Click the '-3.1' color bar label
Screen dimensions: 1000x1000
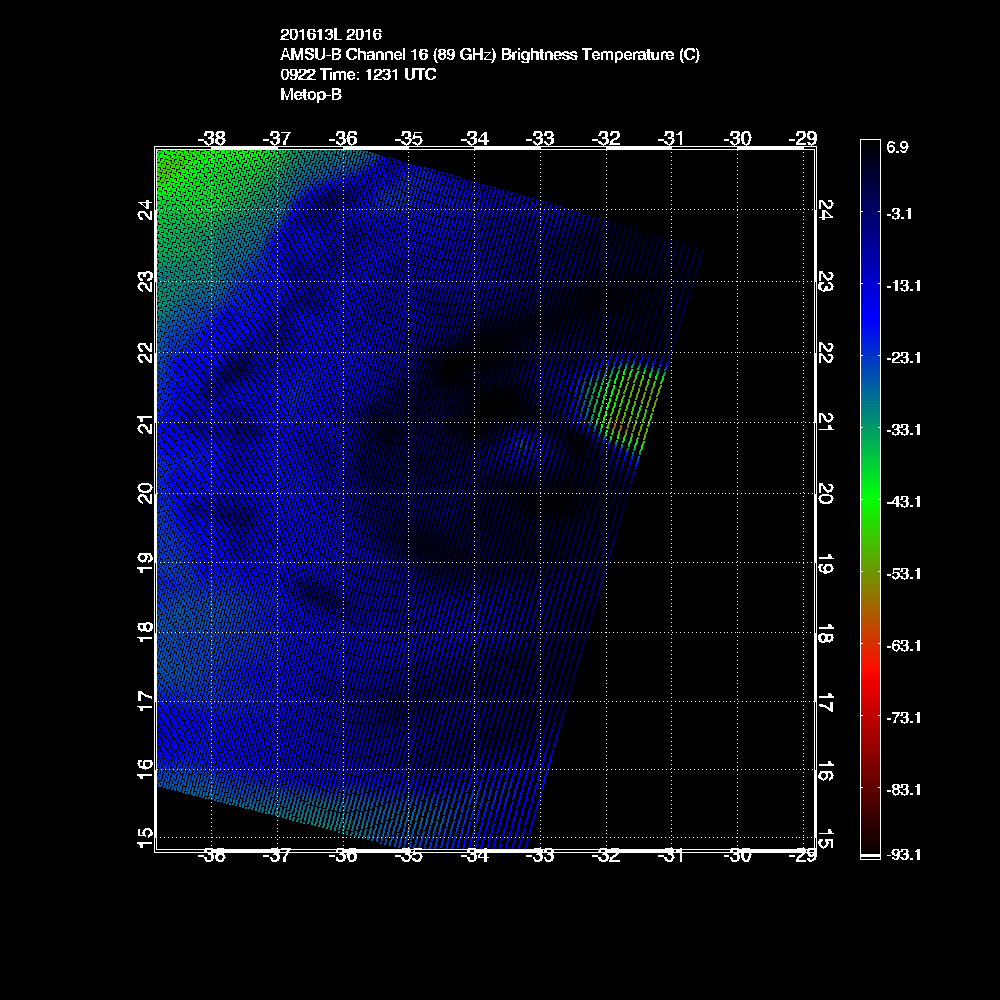899,214
